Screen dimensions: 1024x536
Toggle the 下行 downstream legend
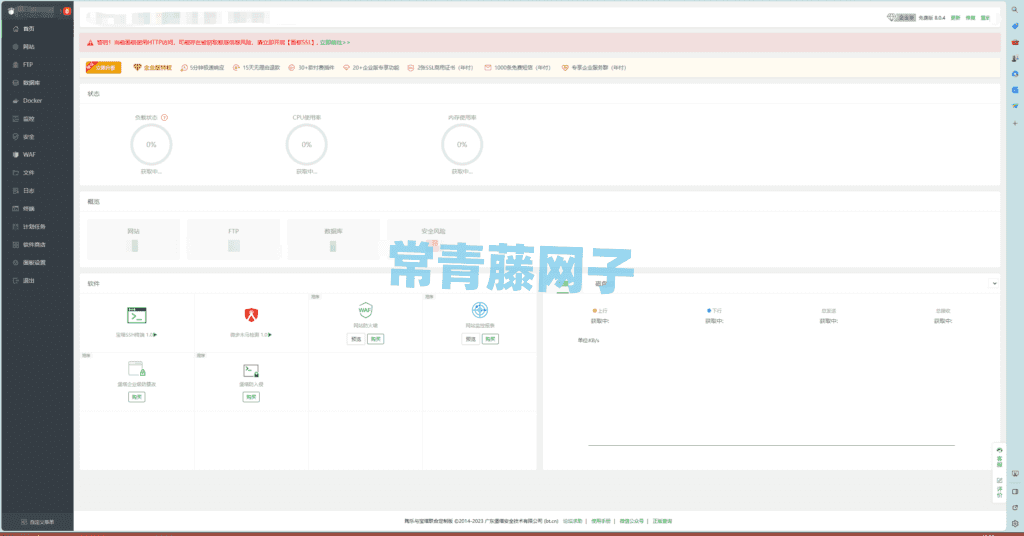coord(714,311)
